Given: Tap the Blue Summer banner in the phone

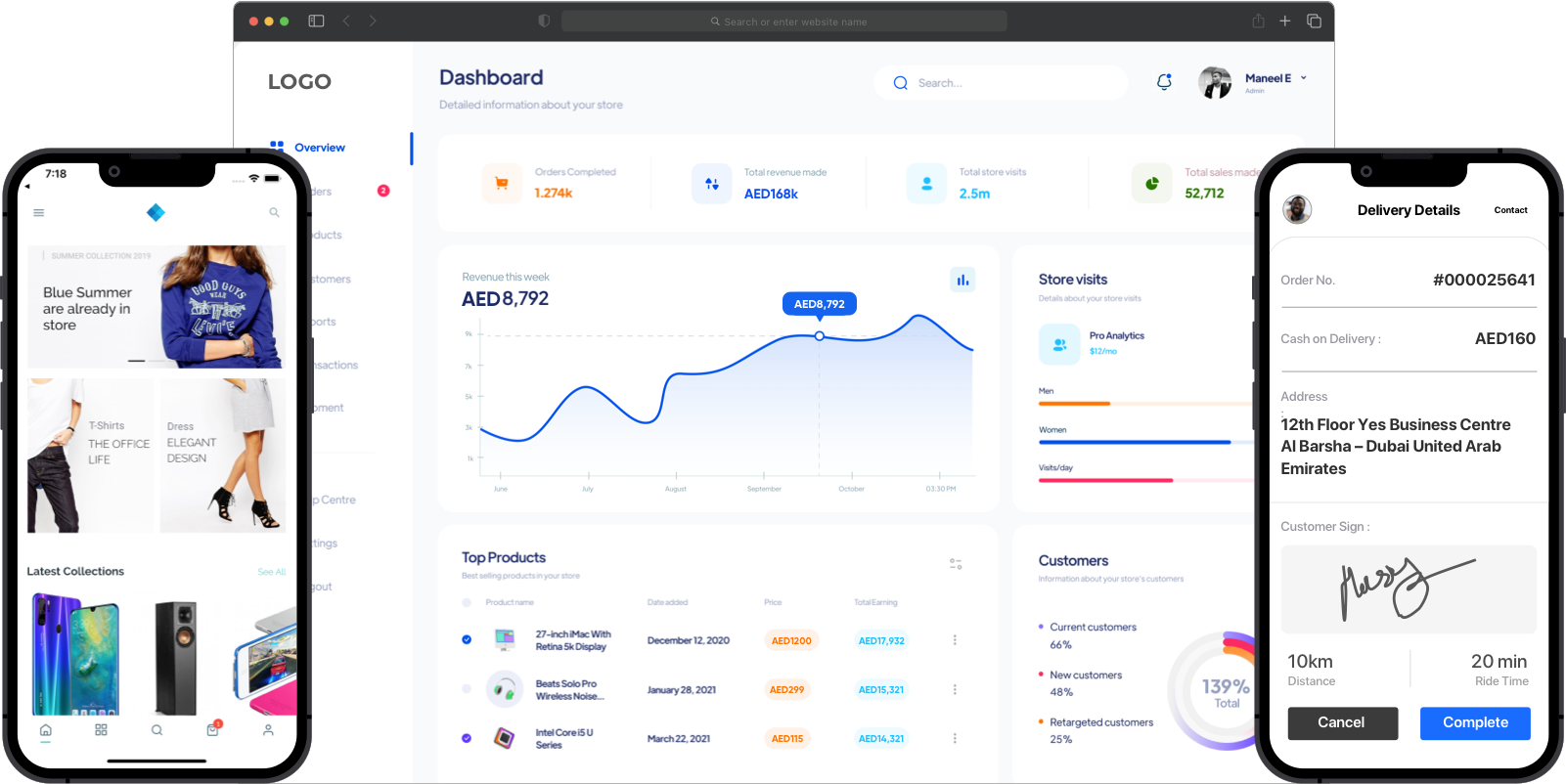Looking at the screenshot, I should pos(157,307).
